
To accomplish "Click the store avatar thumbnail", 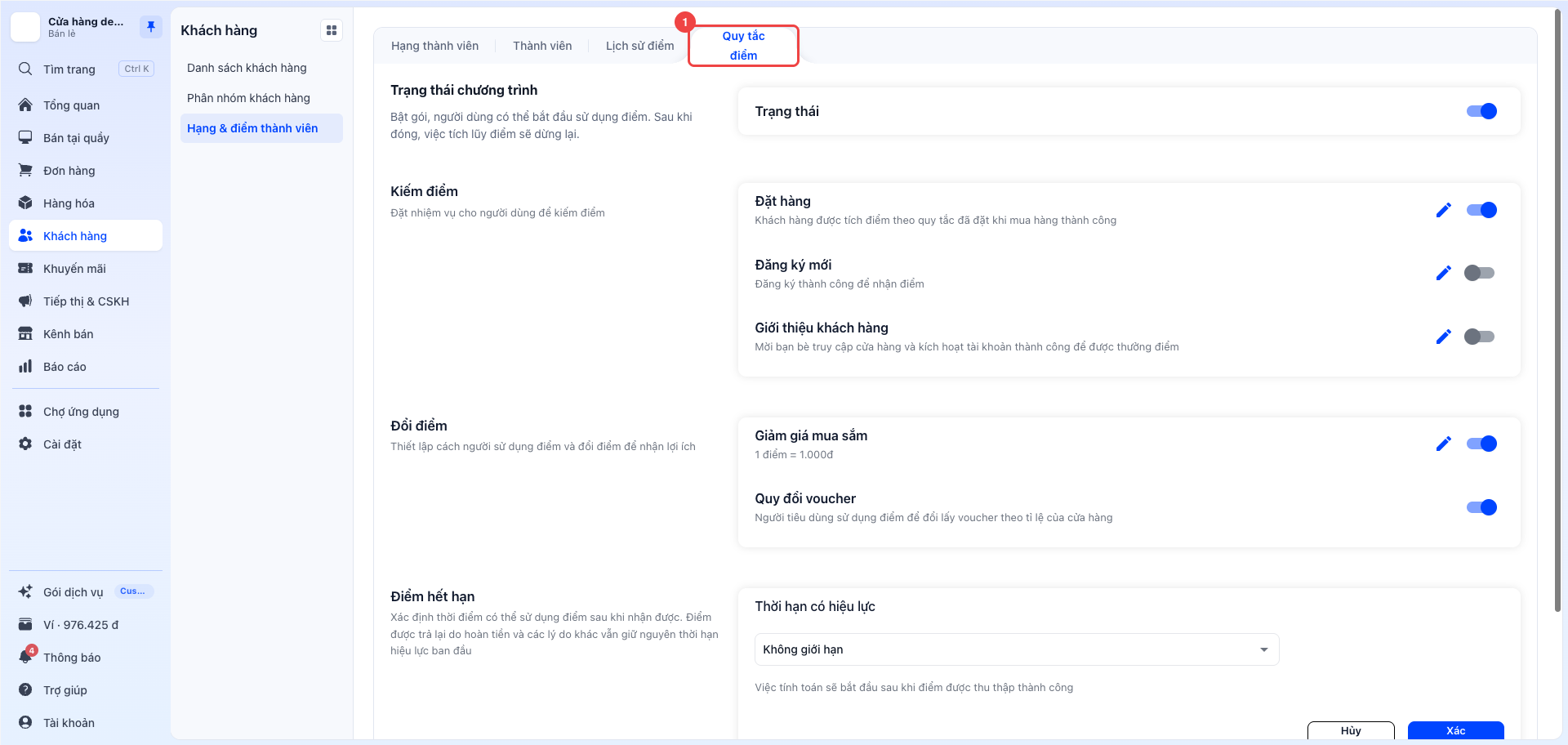I will [25, 27].
